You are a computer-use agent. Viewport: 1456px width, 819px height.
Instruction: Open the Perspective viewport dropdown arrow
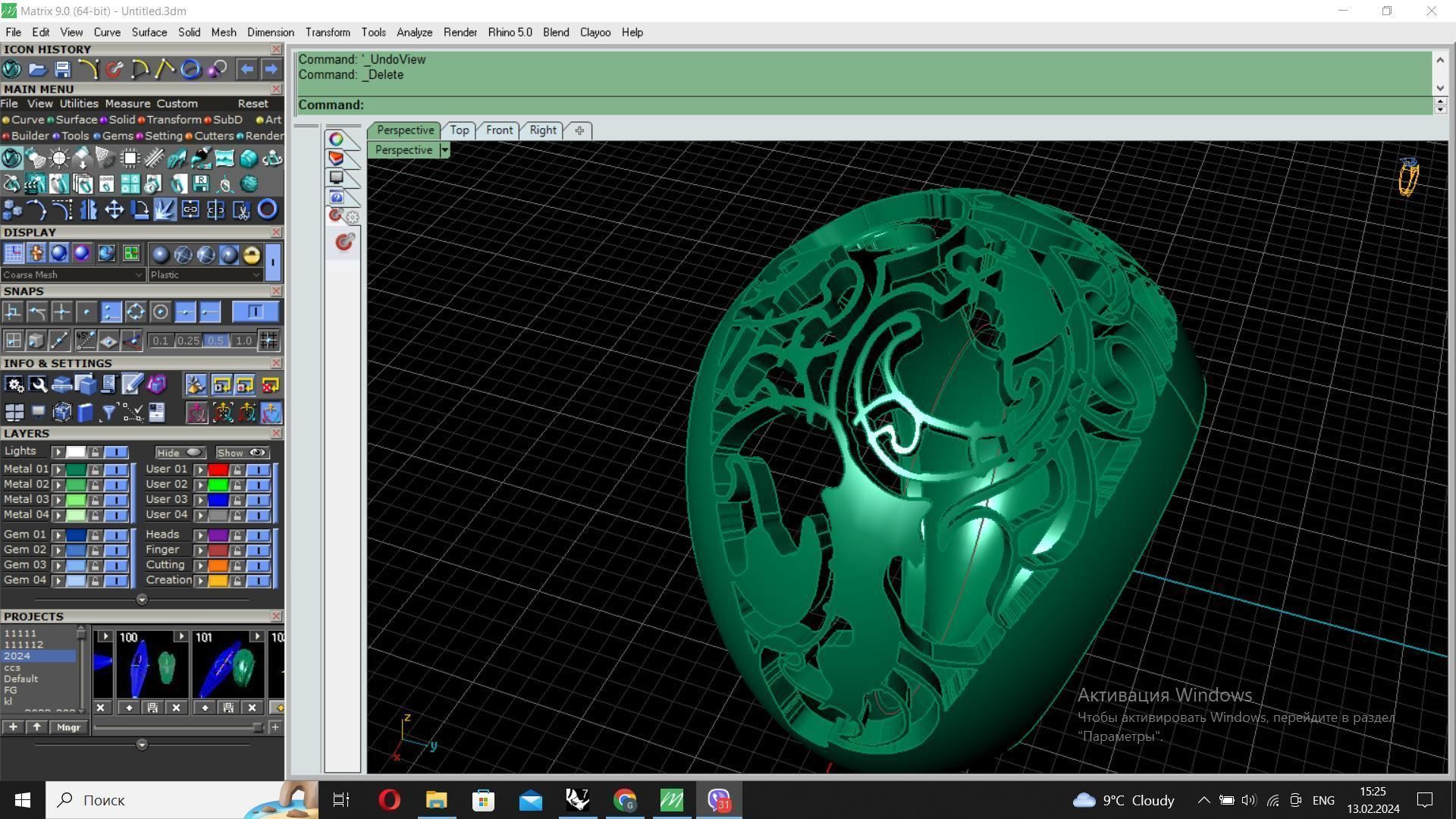coord(444,150)
